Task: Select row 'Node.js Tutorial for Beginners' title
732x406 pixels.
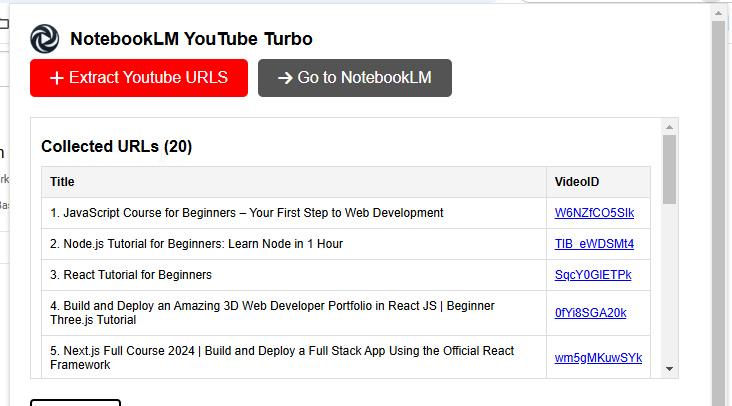Action: [197, 244]
